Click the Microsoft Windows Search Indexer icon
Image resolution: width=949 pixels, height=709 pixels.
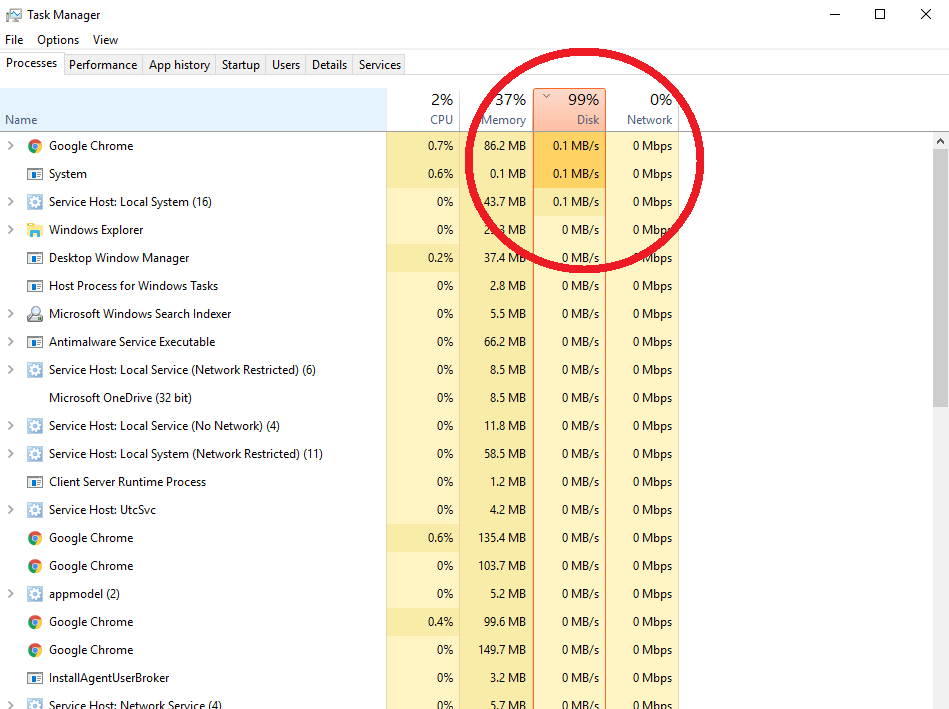point(34,314)
